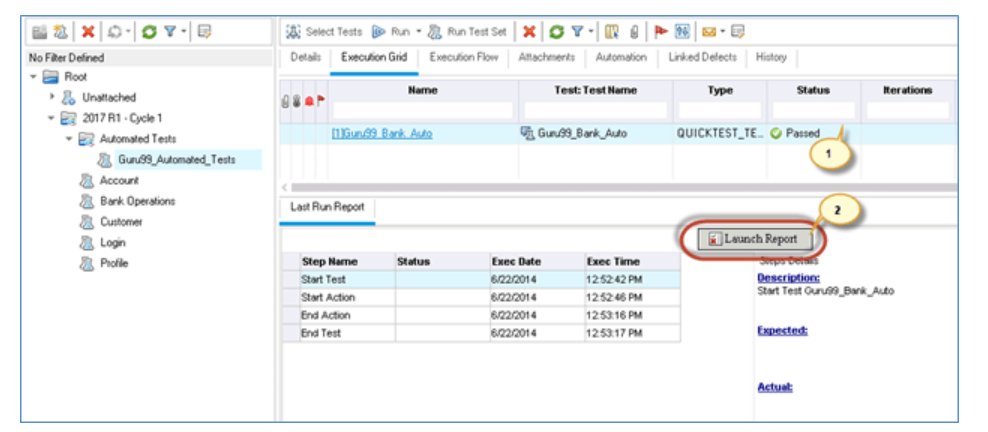
Task: Click the Test: Test Name filter field
Action: 595,110
